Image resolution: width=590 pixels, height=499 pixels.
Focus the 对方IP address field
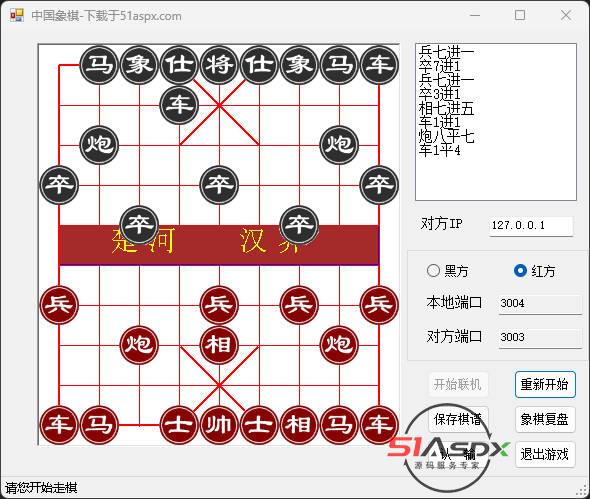pyautogui.click(x=531, y=226)
